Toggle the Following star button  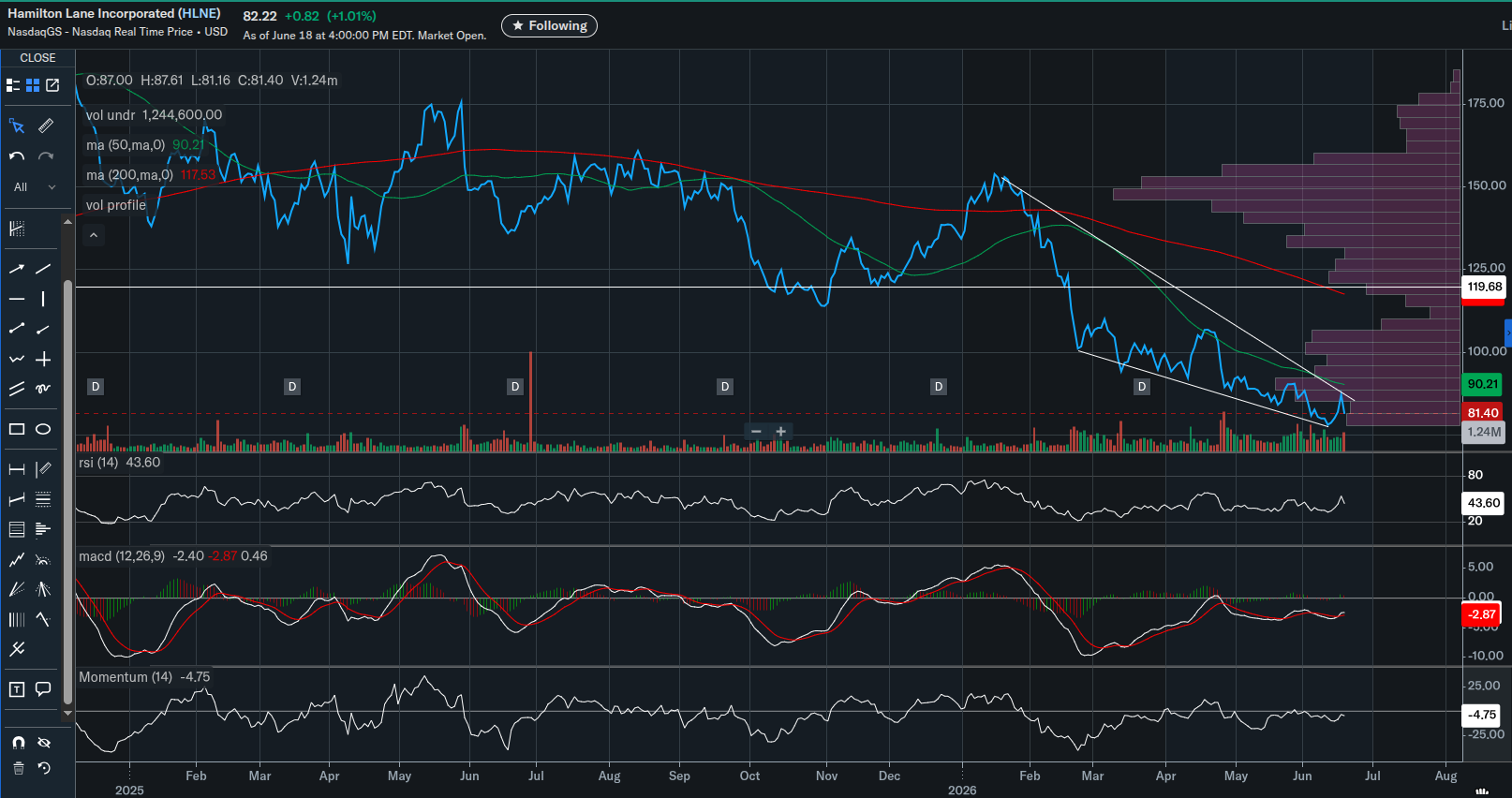[549, 25]
